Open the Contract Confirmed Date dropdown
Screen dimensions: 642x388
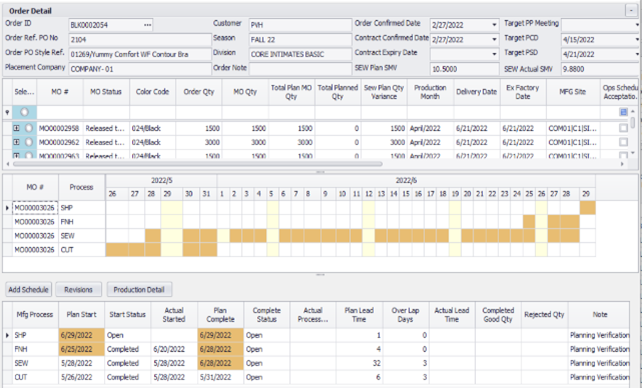(x=494, y=40)
